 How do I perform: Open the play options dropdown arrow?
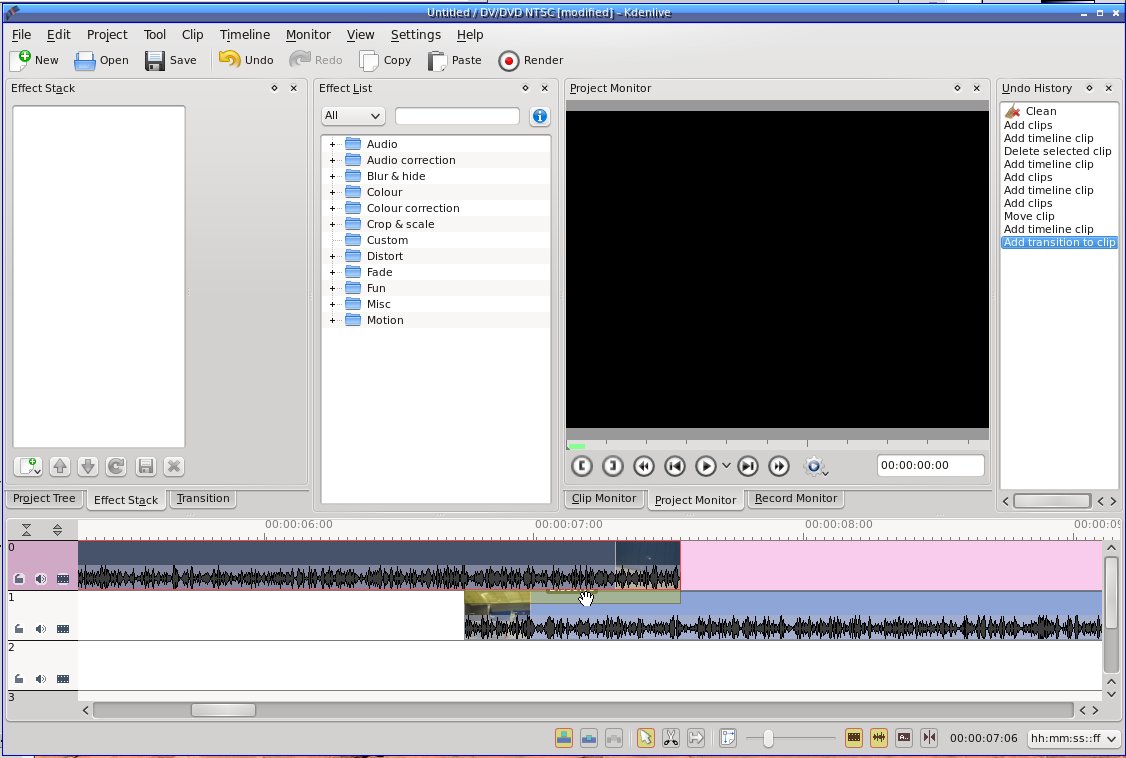coord(726,466)
